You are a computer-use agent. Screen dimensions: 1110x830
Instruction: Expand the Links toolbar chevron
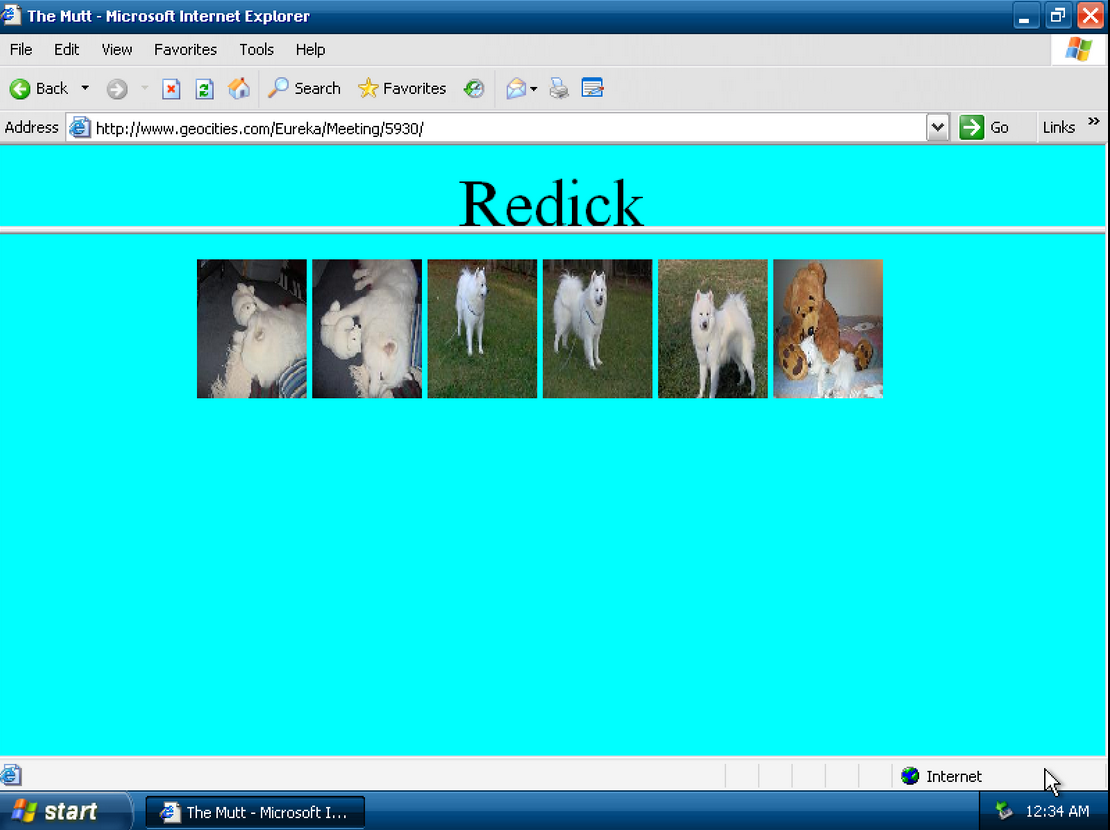(x=1093, y=122)
